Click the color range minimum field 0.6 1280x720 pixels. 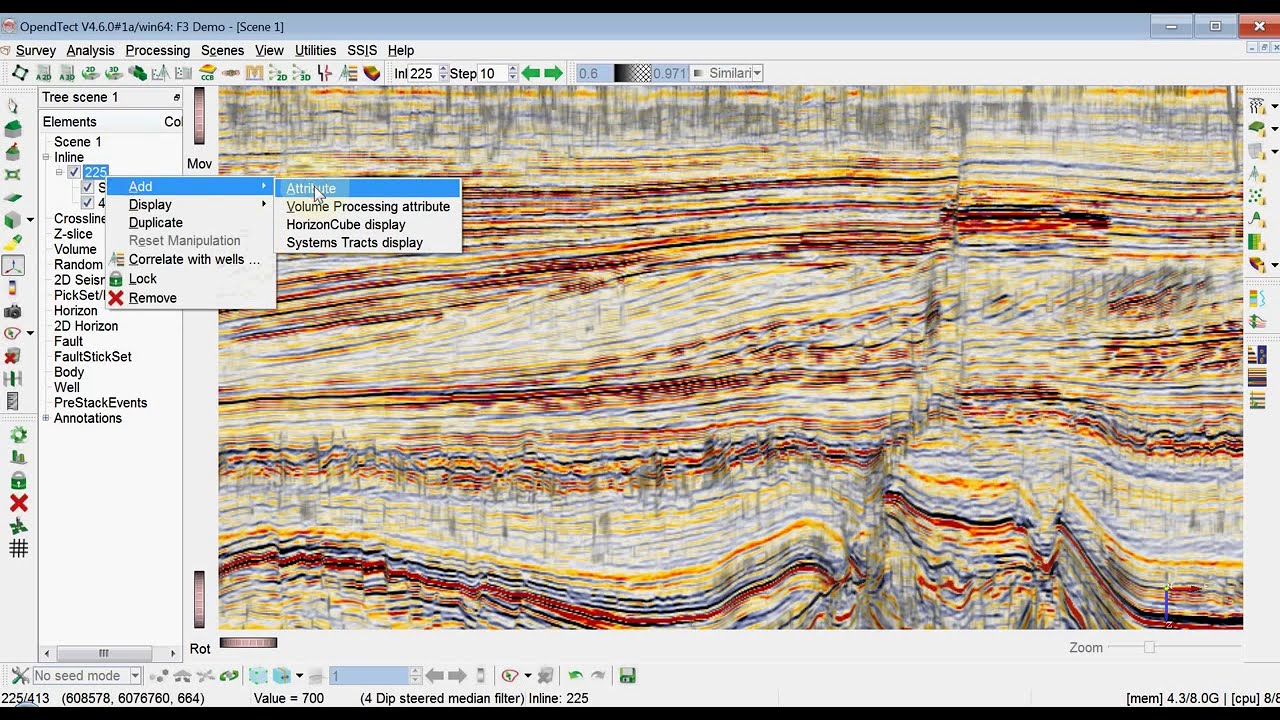point(594,73)
